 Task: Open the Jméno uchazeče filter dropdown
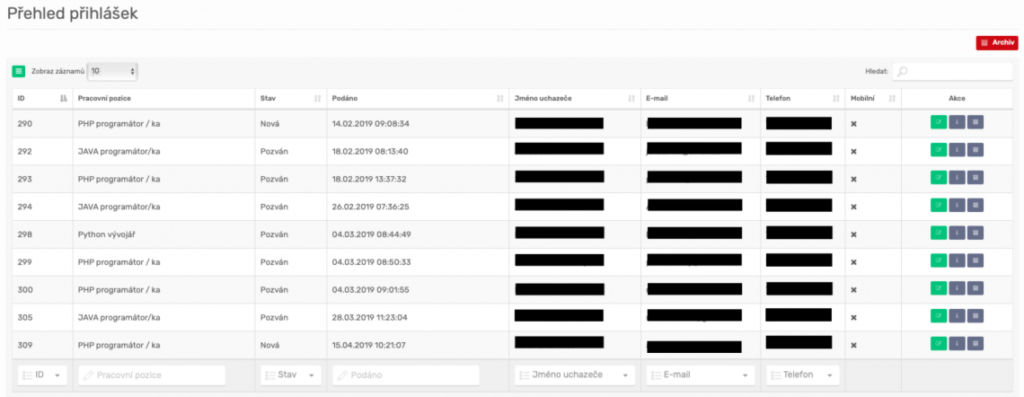click(x=574, y=375)
